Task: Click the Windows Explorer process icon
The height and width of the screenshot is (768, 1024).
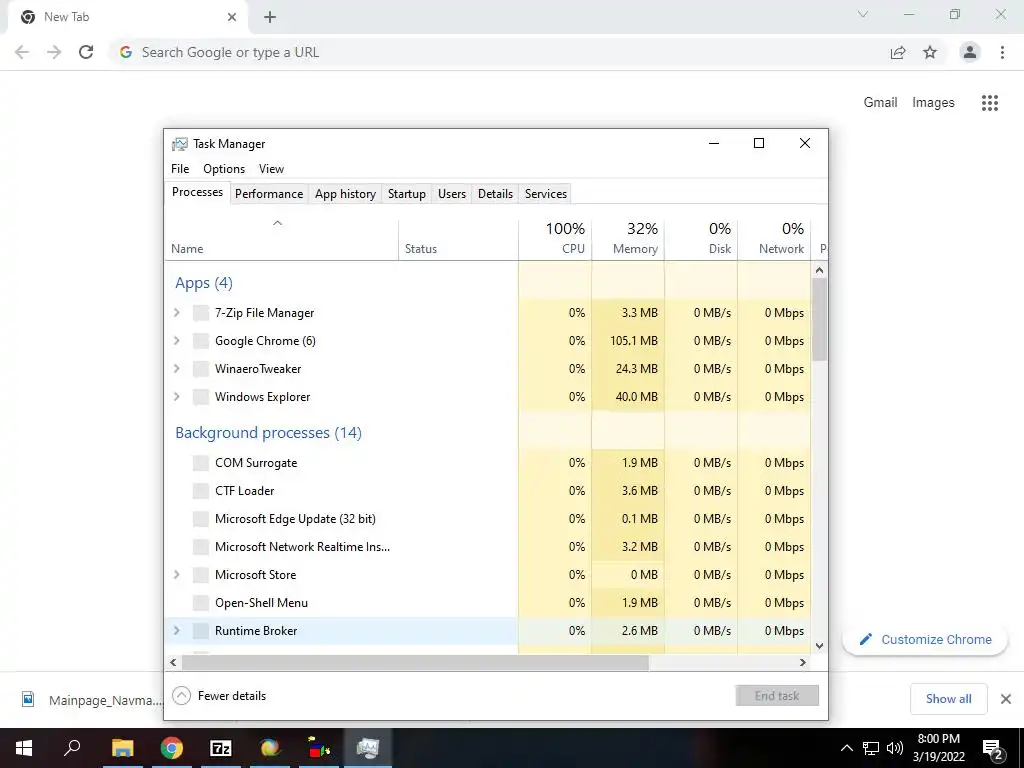Action: coord(201,397)
